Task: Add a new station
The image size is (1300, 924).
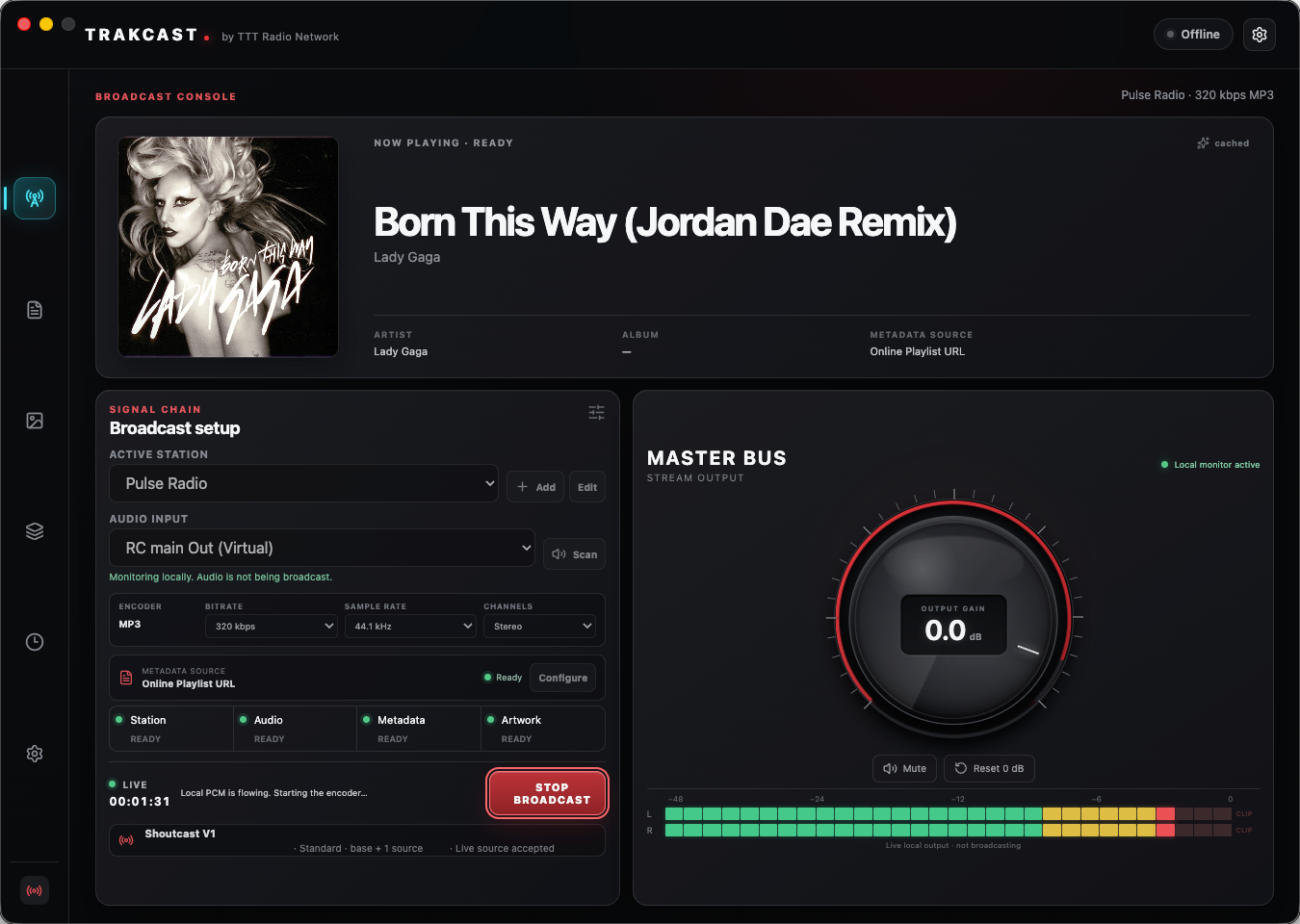Action: (x=535, y=487)
